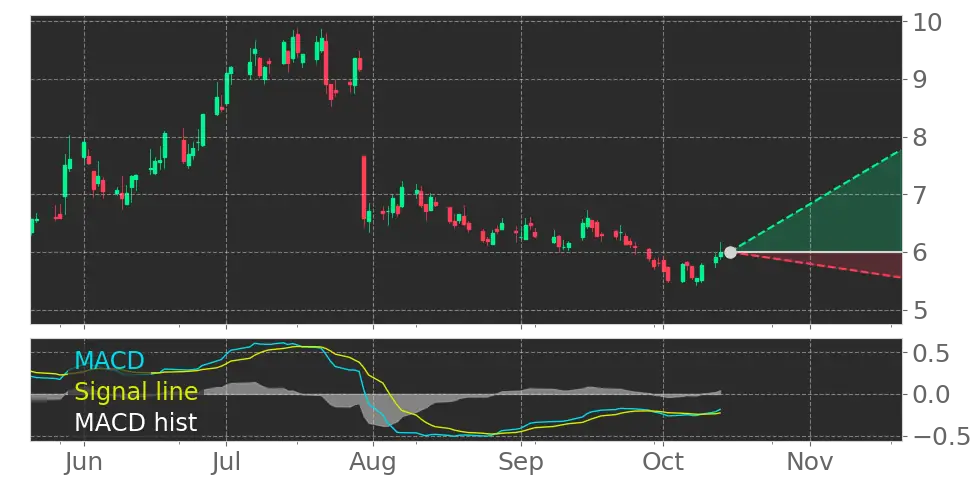Screen dimensions: 972x486
Task: Click the red dashed downside projection line
Action: [818, 265]
